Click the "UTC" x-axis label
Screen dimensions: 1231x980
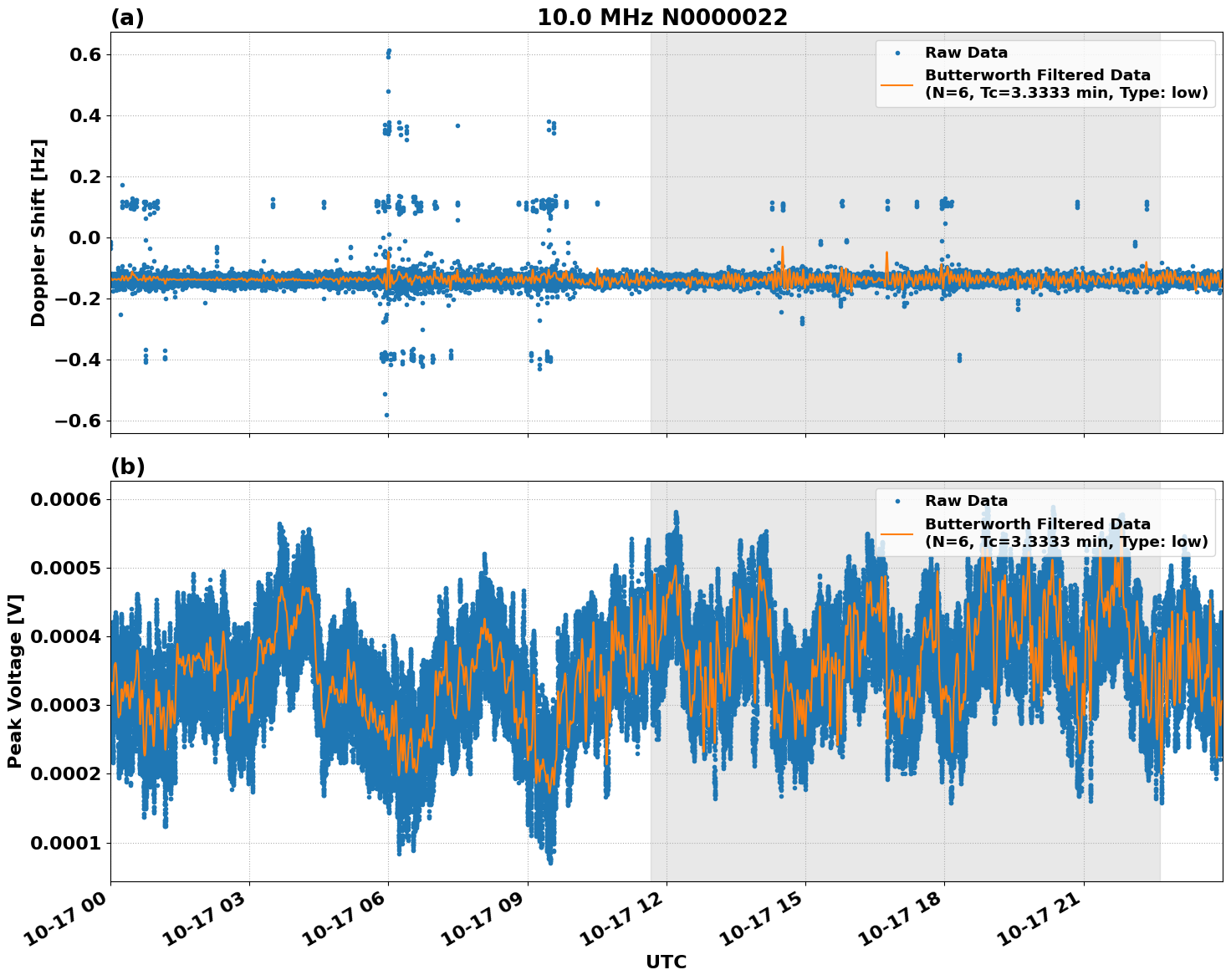click(666, 962)
